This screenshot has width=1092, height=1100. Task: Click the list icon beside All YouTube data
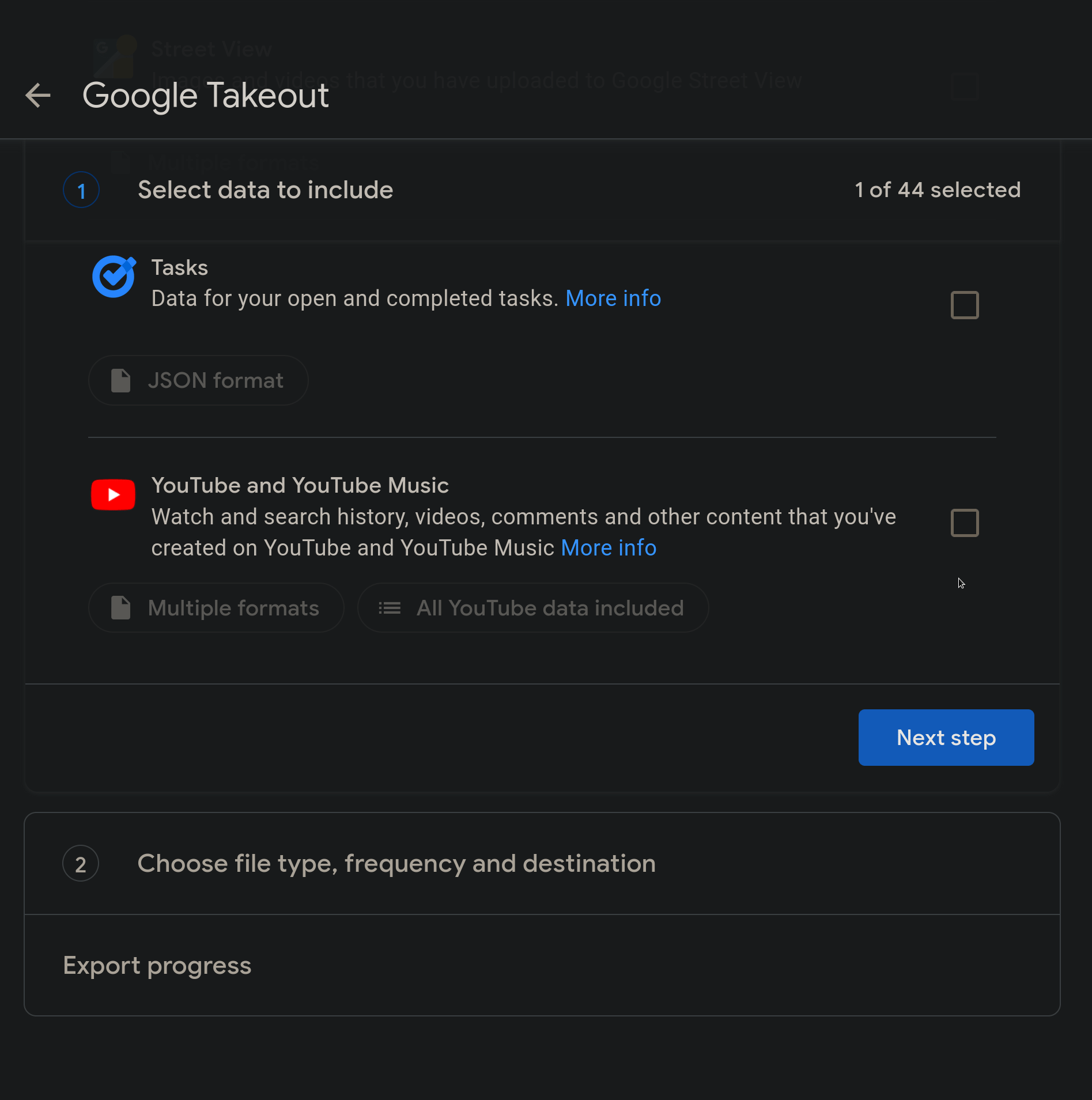[390, 608]
